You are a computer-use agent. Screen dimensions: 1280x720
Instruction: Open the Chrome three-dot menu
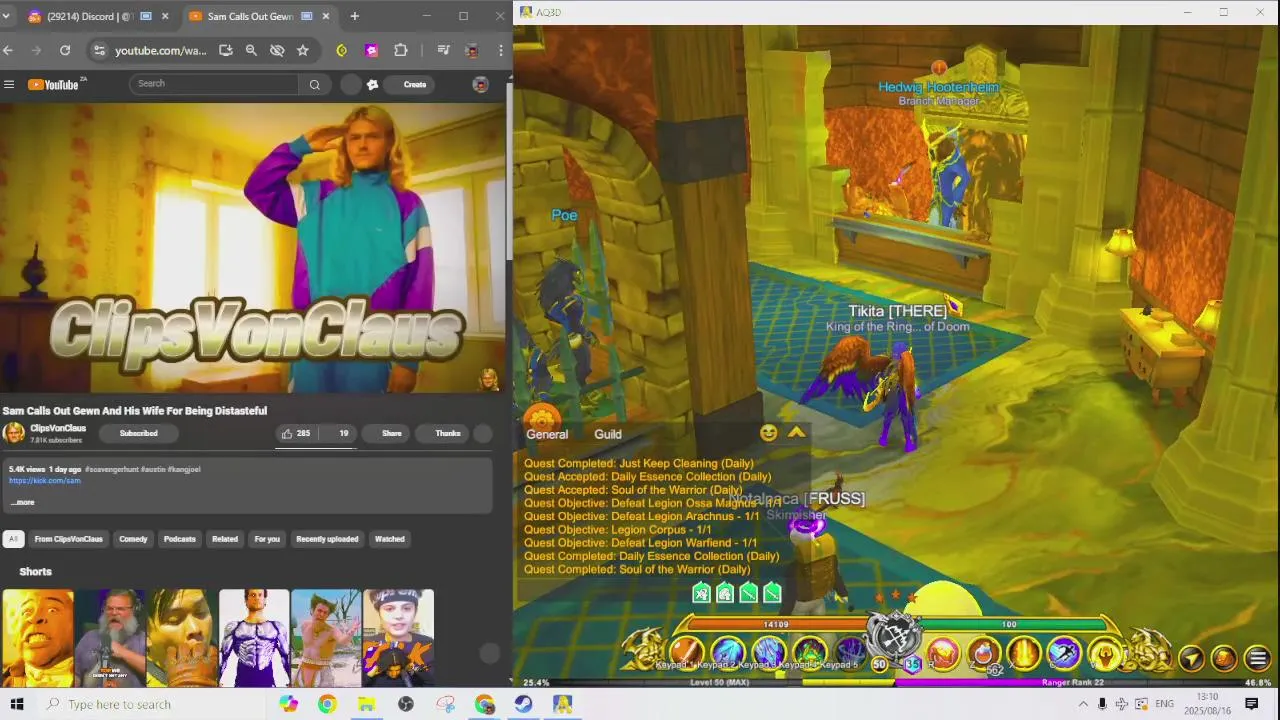501,50
